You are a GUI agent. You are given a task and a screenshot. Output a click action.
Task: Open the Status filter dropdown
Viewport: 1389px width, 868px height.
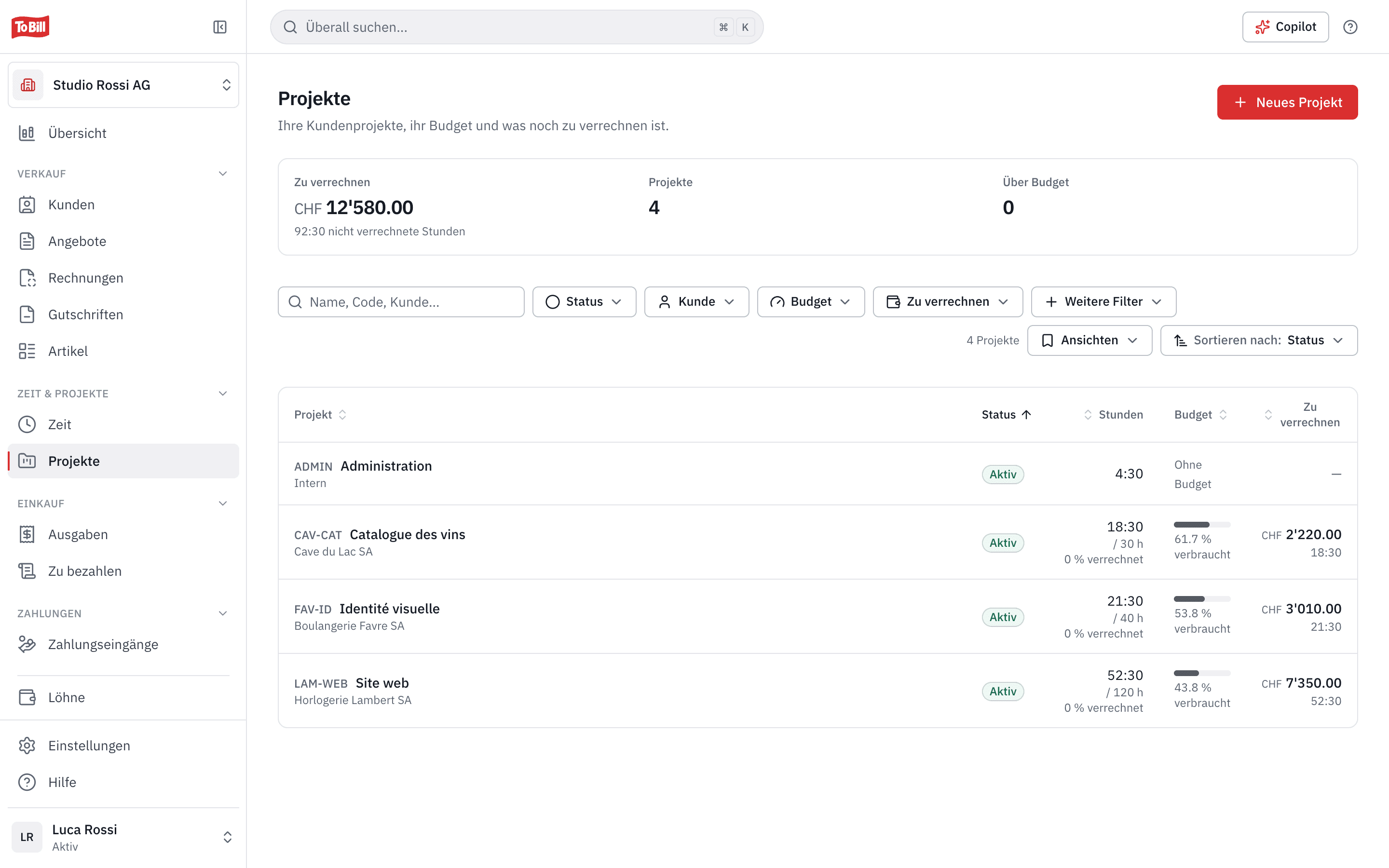pyautogui.click(x=585, y=302)
